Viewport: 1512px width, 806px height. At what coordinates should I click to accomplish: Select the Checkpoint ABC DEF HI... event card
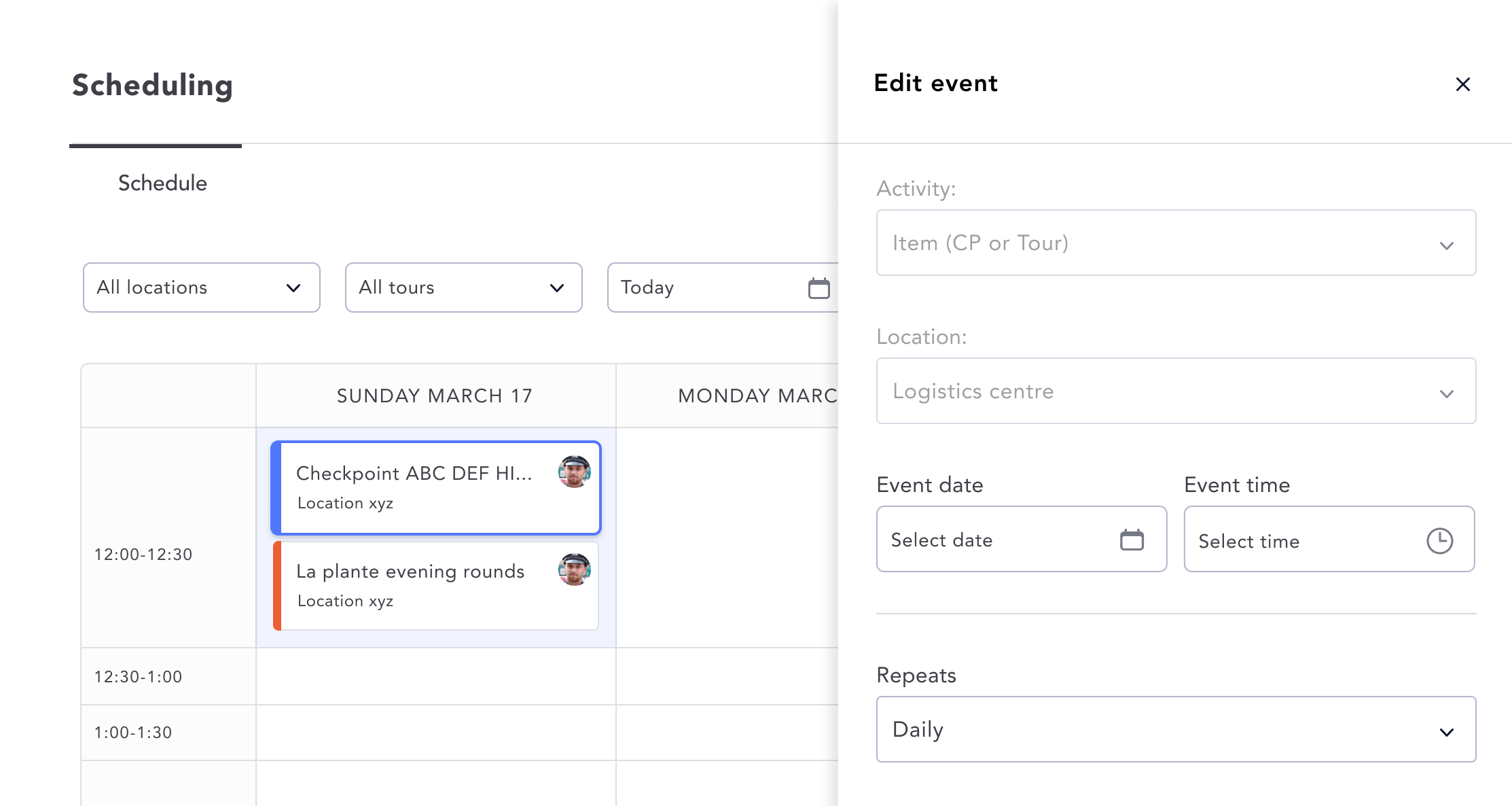tap(435, 487)
